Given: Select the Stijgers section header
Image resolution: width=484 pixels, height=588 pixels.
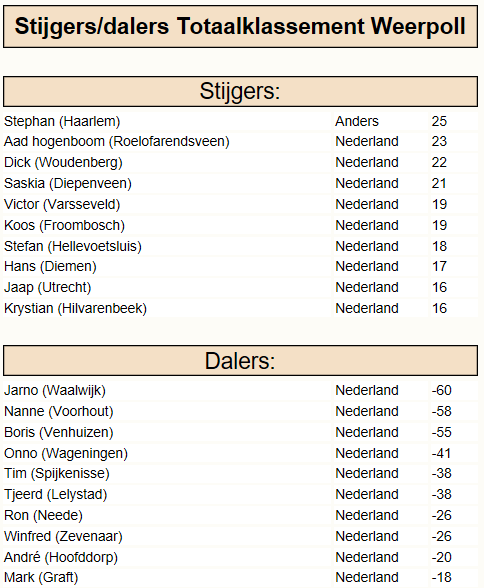Looking at the screenshot, I should tap(240, 92).
